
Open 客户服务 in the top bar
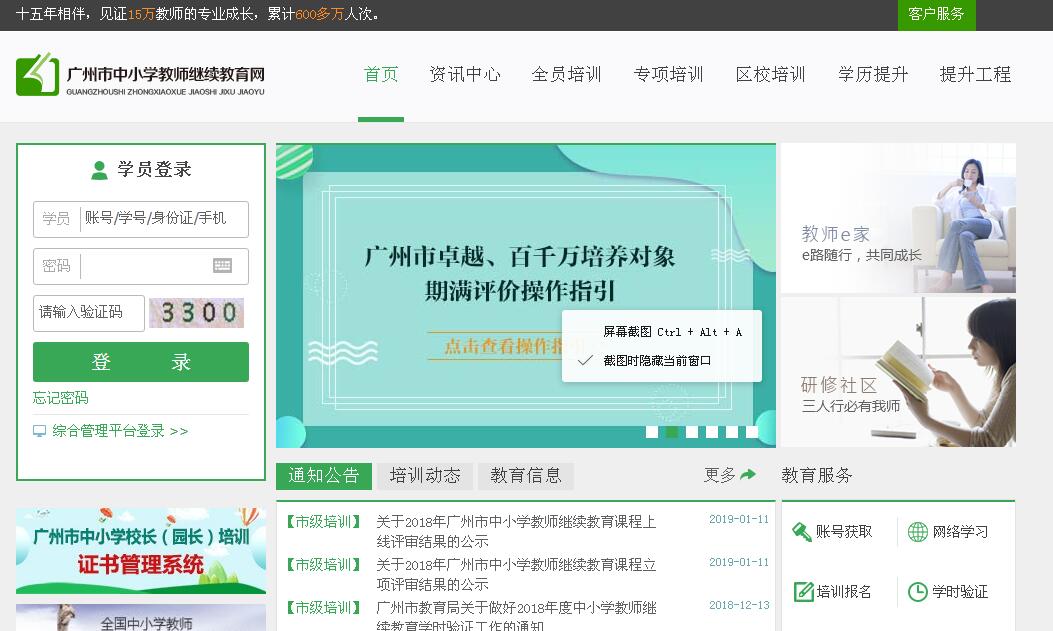point(936,14)
